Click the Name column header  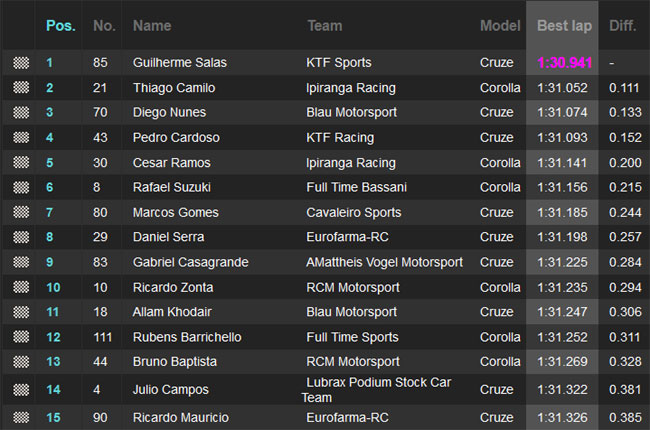tap(152, 26)
